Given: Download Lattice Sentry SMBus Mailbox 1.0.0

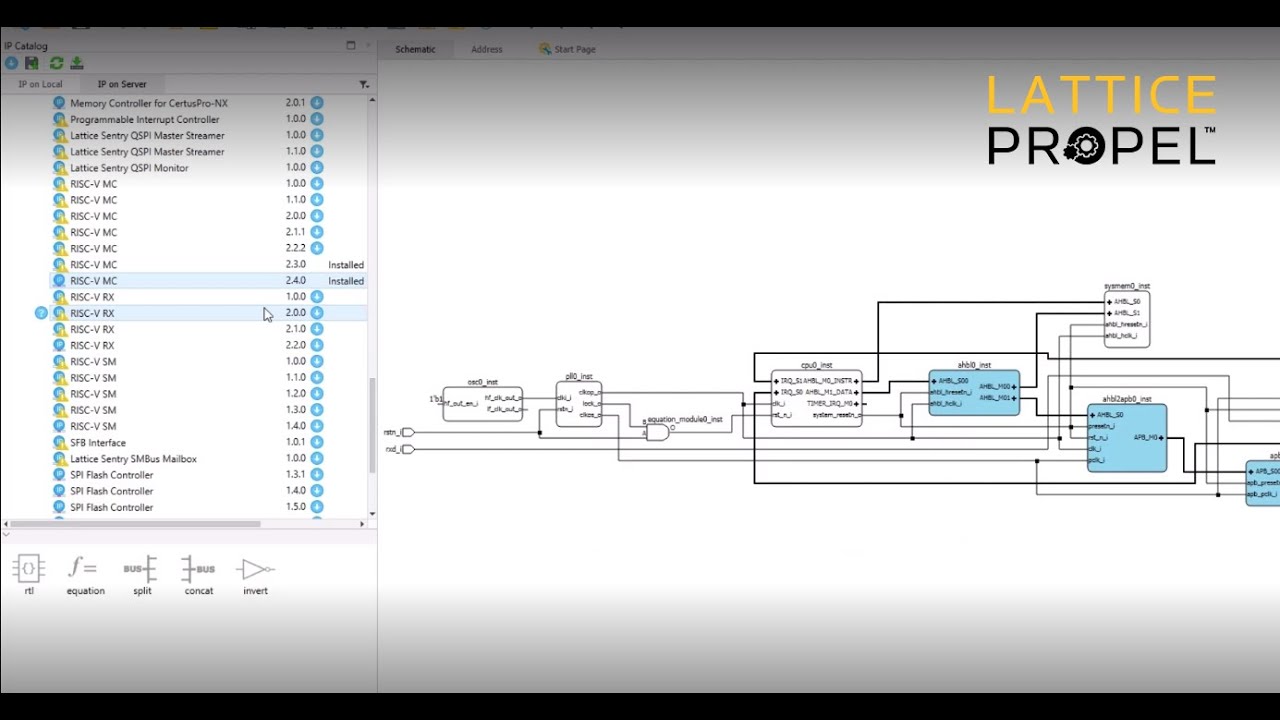Looking at the screenshot, I should pos(317,458).
